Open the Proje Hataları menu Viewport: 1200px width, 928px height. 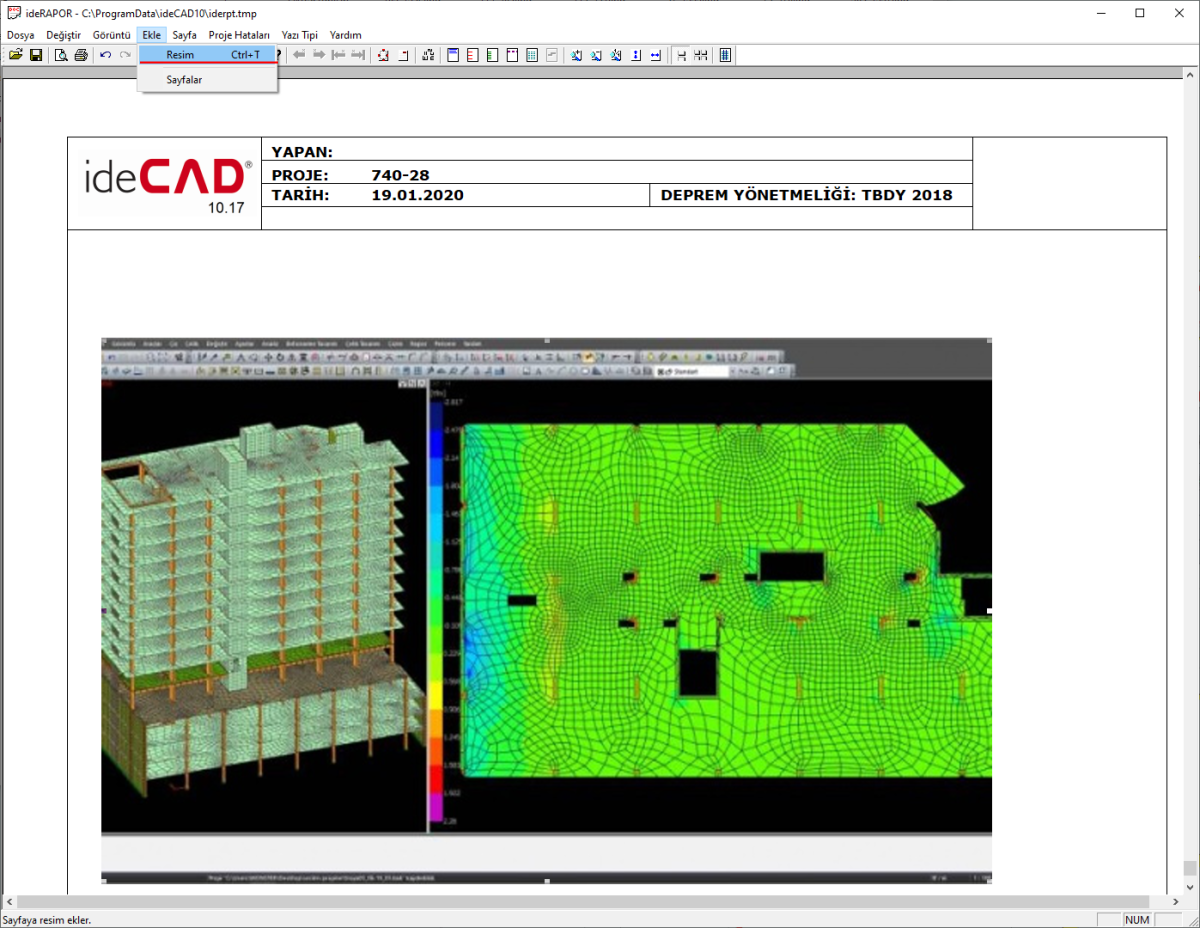[x=239, y=35]
